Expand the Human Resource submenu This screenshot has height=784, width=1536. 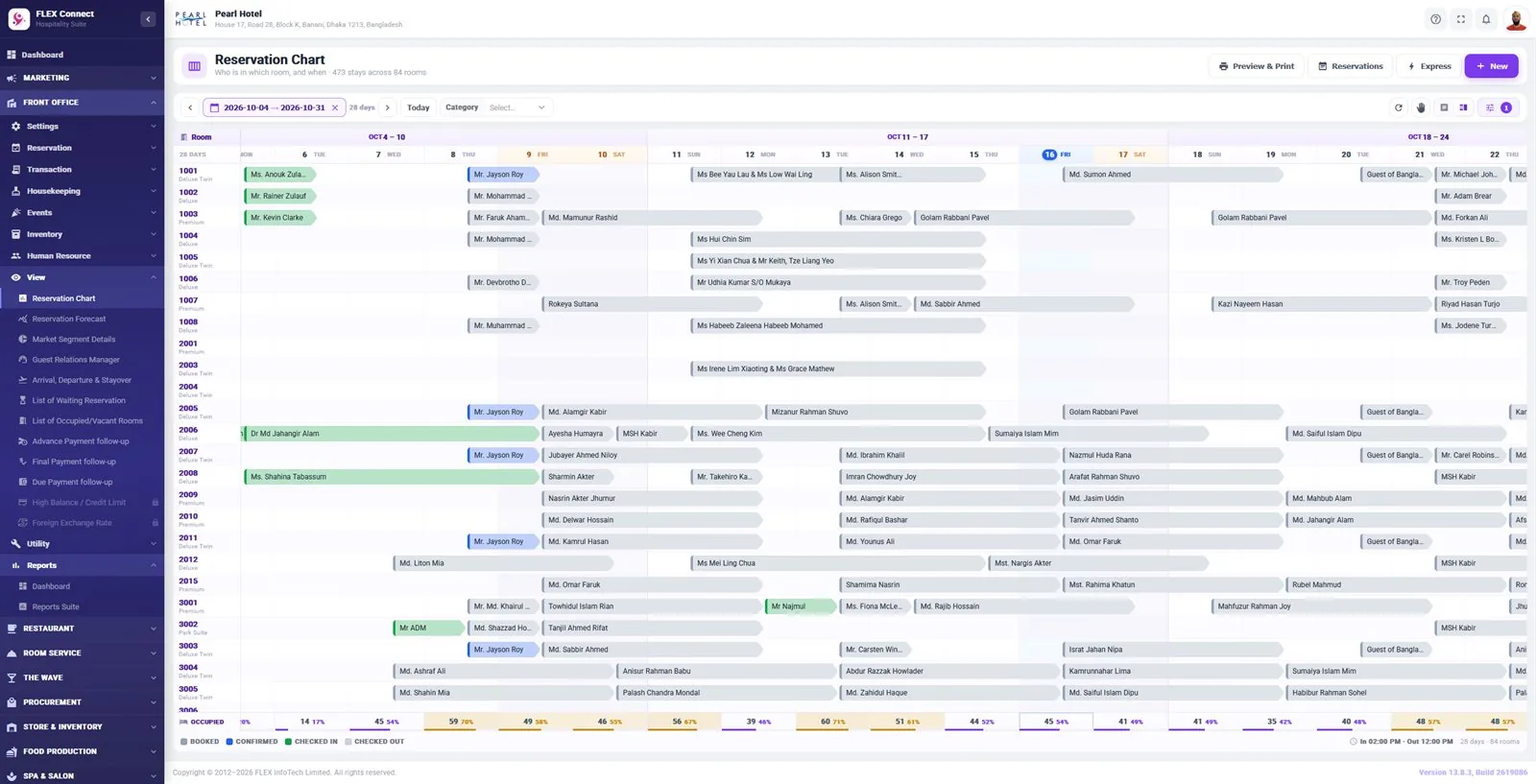click(82, 255)
